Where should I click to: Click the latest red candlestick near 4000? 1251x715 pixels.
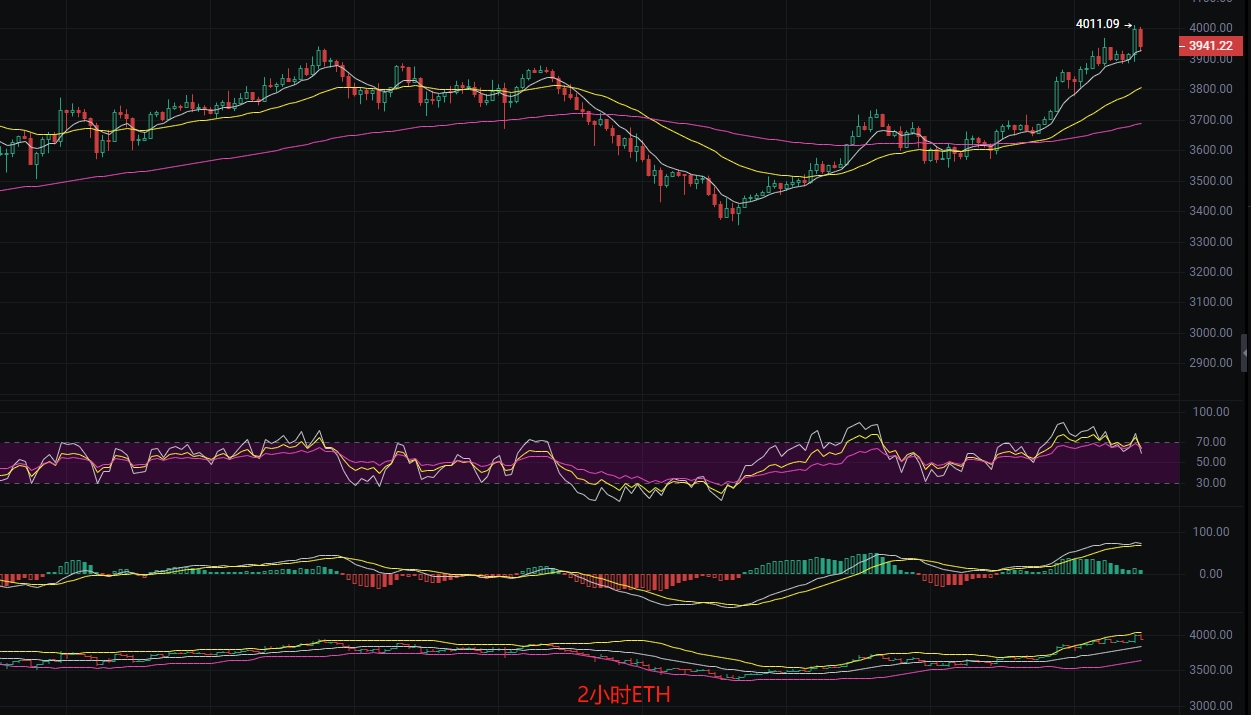[1142, 39]
